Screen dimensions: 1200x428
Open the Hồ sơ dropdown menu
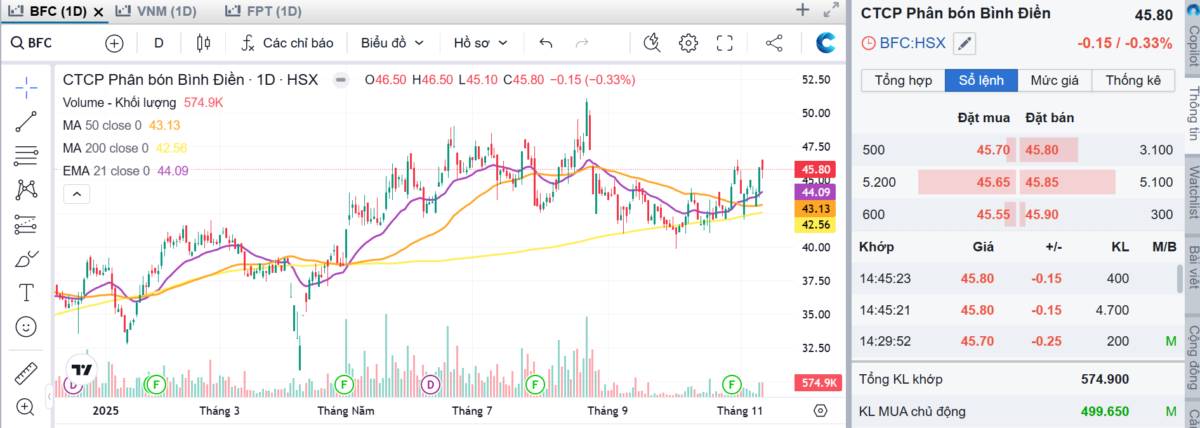480,43
